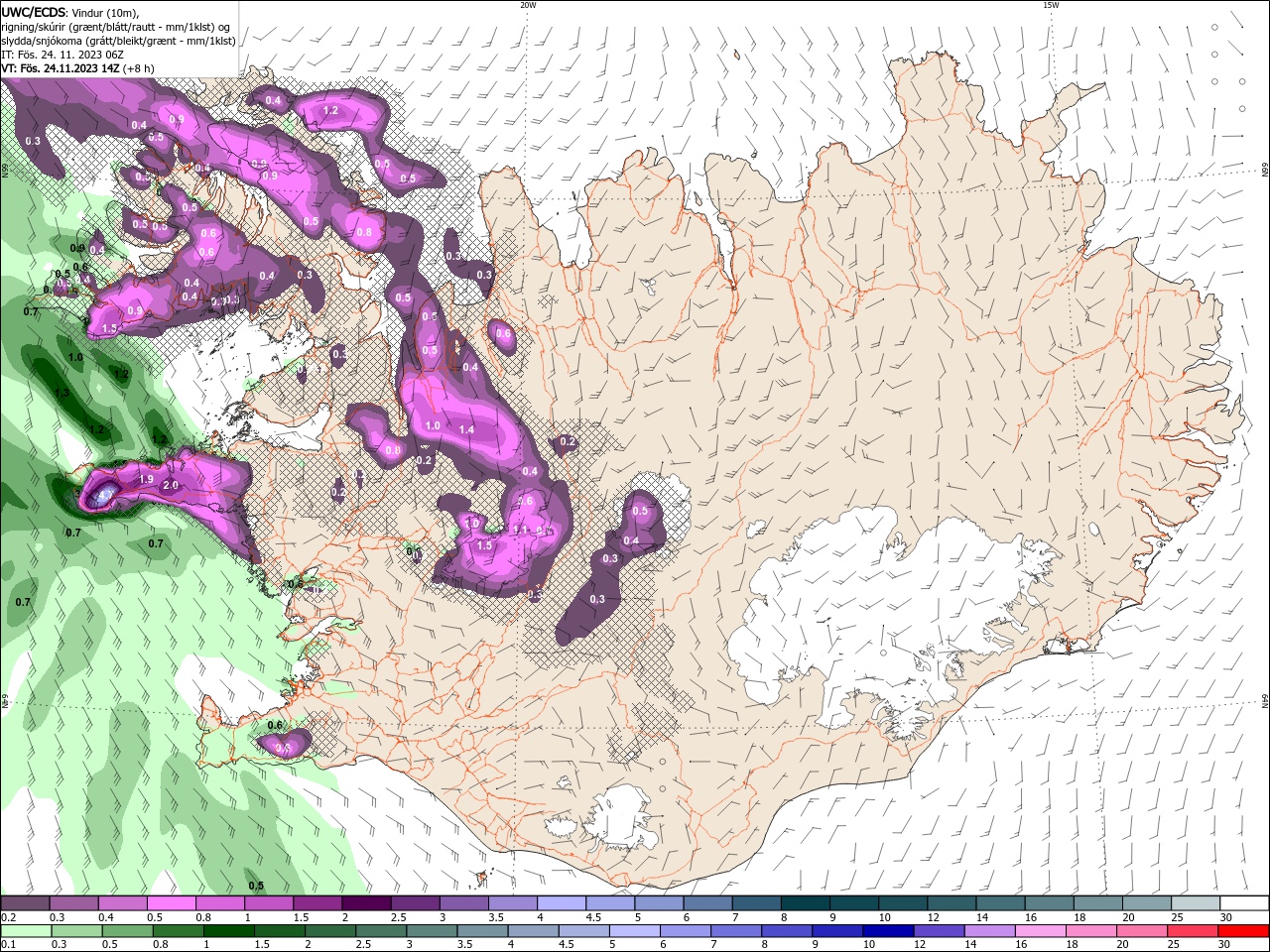Click the 15W longitude label at the top

pyautogui.click(x=1051, y=5)
